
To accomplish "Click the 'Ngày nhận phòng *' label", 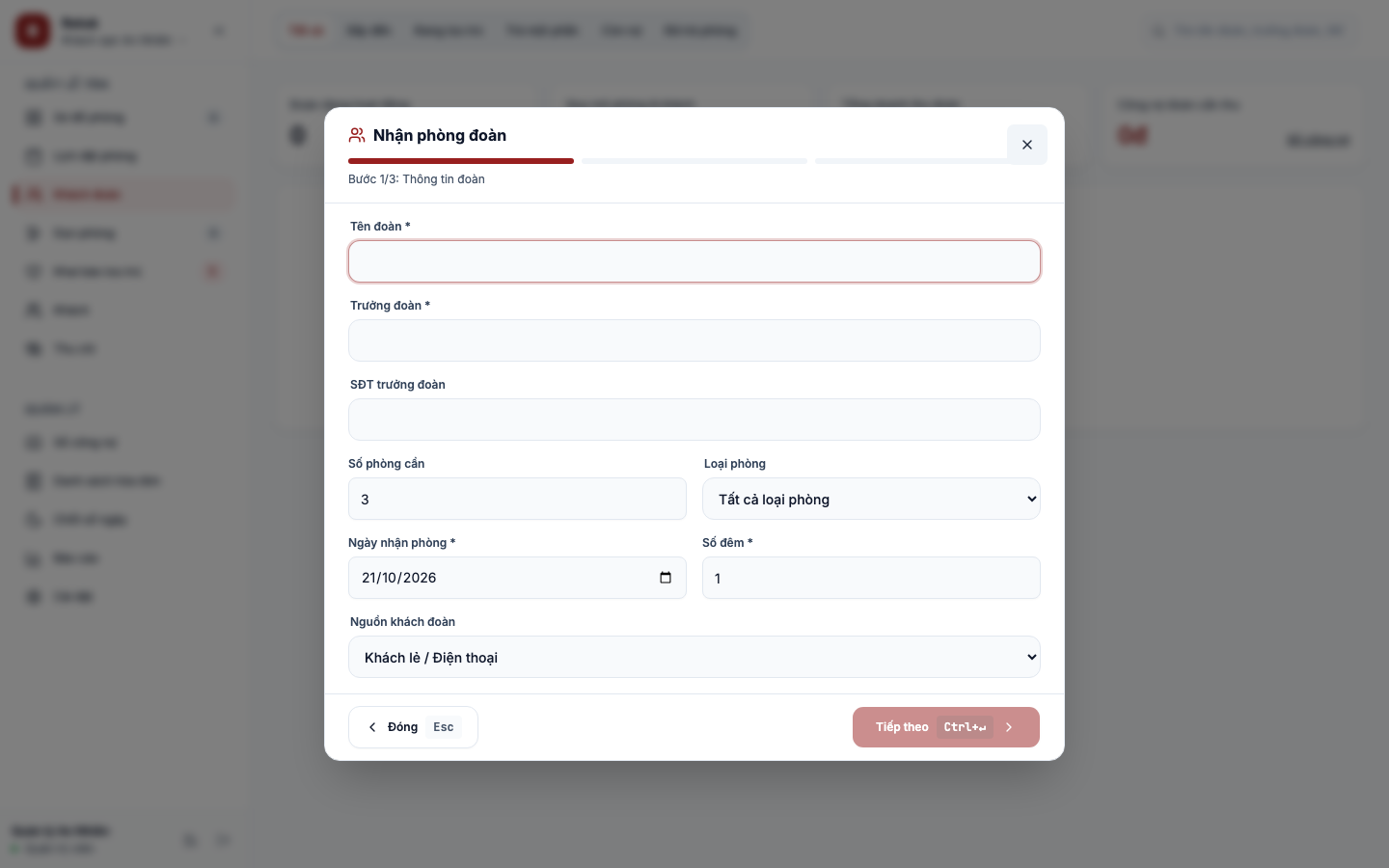I will (x=401, y=543).
